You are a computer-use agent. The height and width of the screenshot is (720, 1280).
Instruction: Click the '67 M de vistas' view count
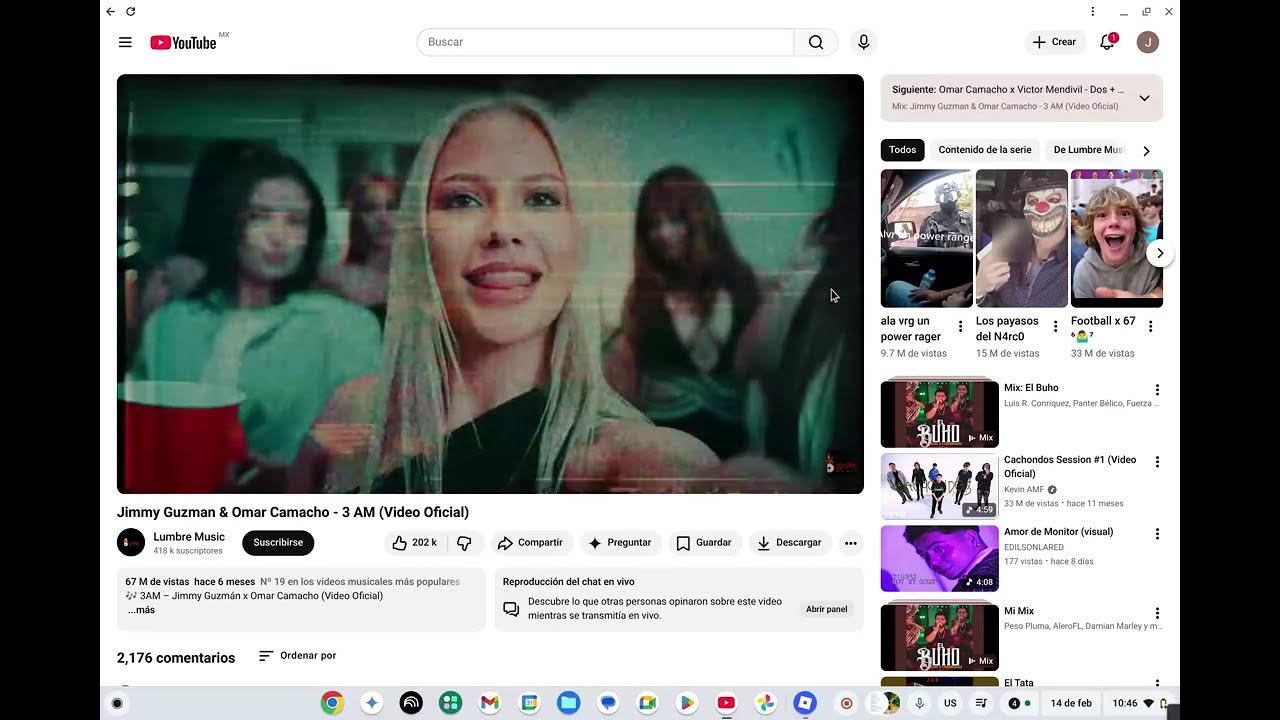point(157,582)
